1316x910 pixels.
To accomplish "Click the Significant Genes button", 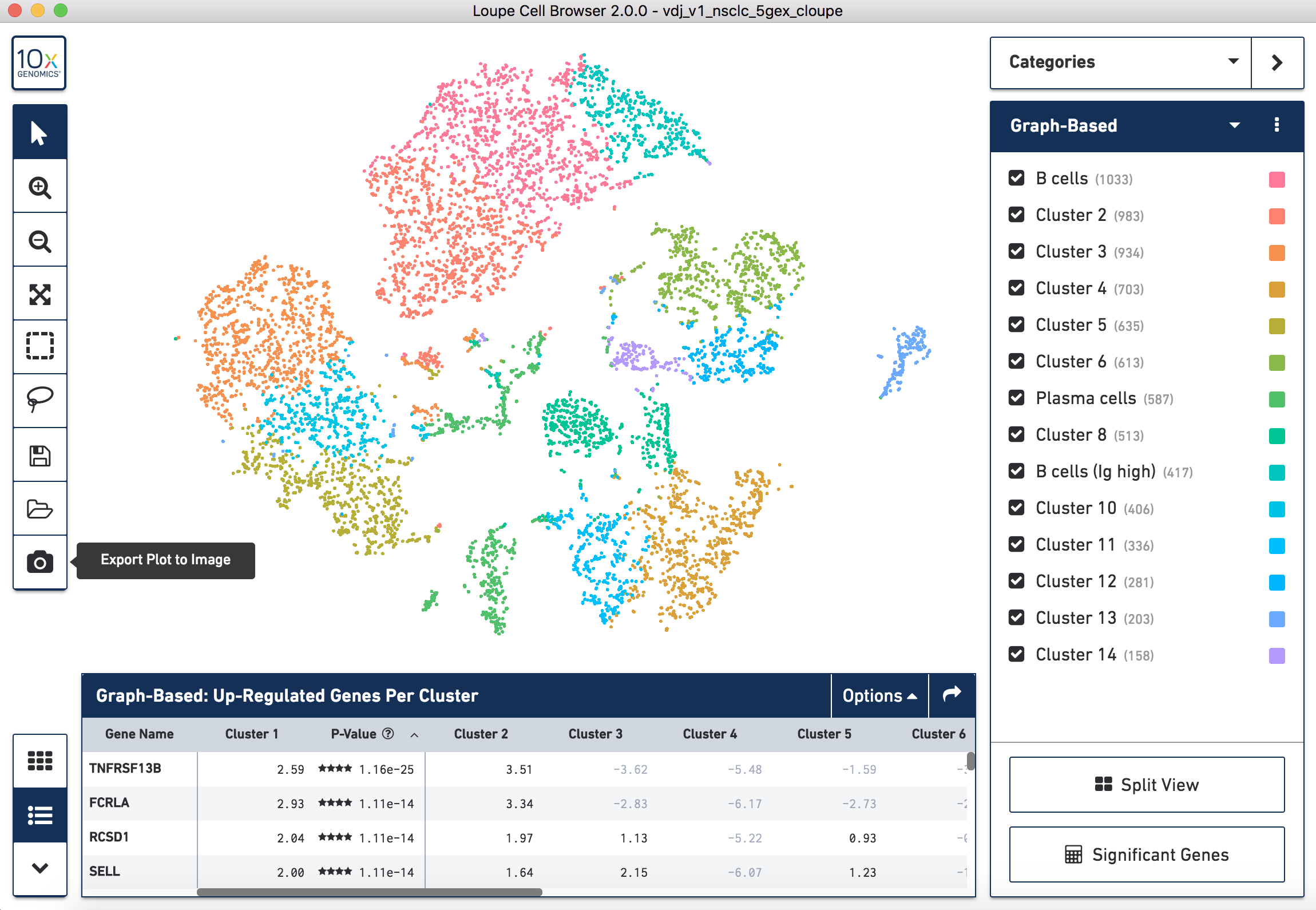I will pyautogui.click(x=1147, y=854).
